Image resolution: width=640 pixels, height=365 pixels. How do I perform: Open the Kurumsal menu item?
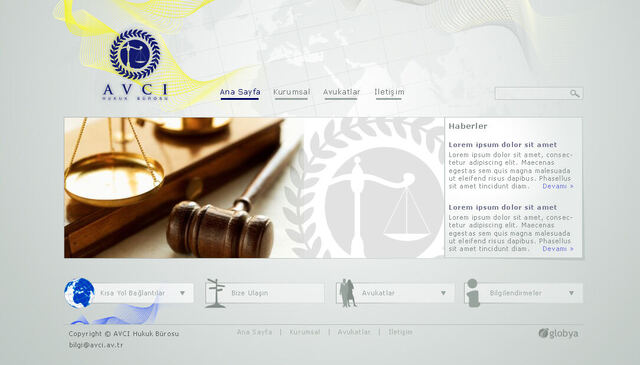click(x=291, y=92)
